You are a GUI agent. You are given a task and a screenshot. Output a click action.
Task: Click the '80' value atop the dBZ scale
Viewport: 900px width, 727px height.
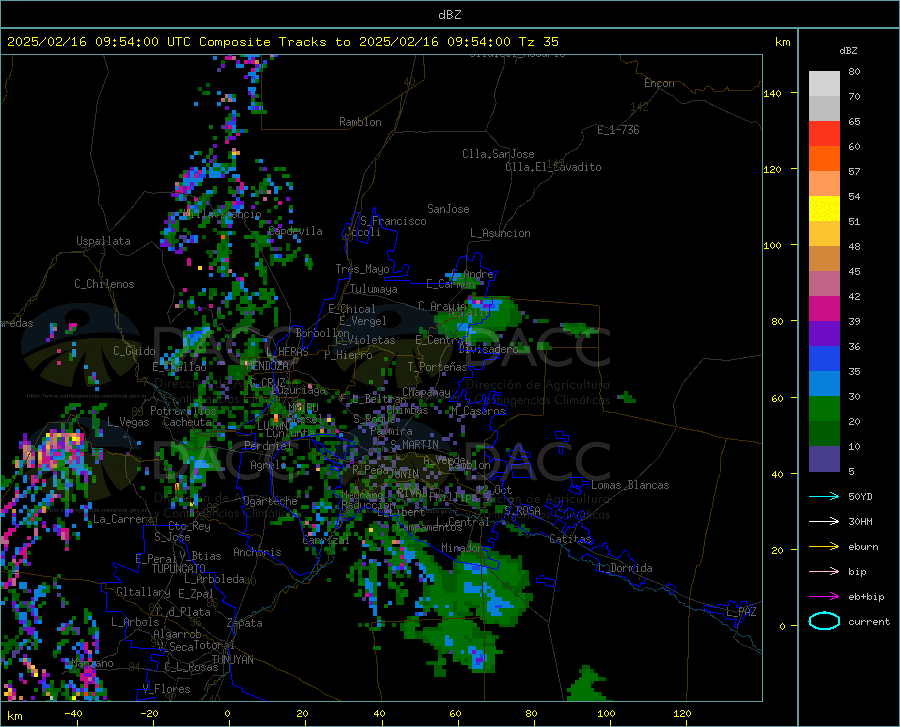(x=854, y=72)
